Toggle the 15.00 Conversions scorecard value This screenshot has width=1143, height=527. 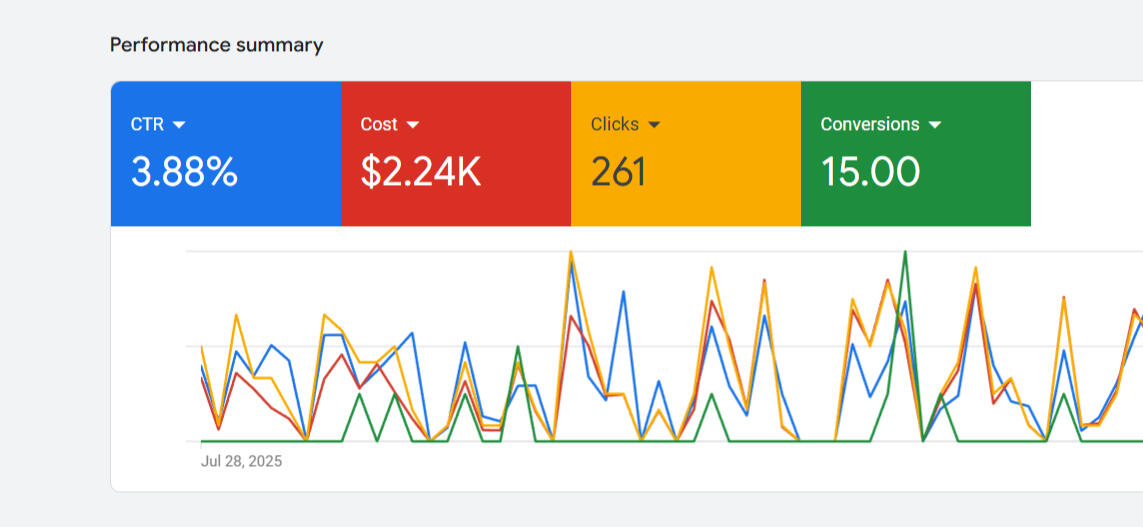tap(870, 172)
